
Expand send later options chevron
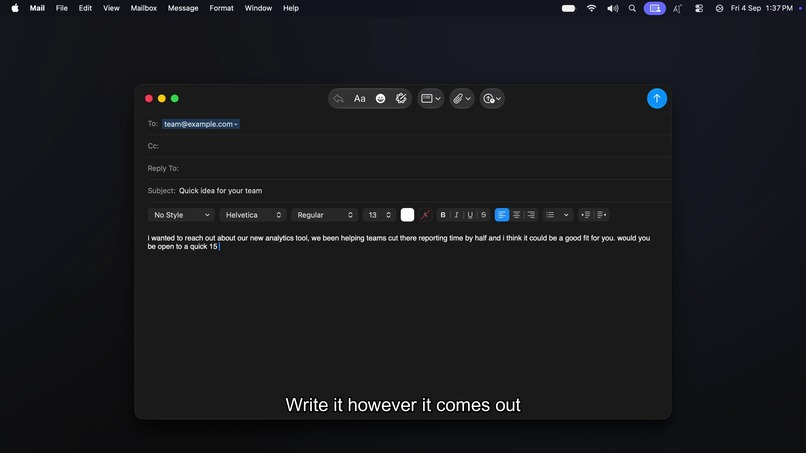pos(499,99)
